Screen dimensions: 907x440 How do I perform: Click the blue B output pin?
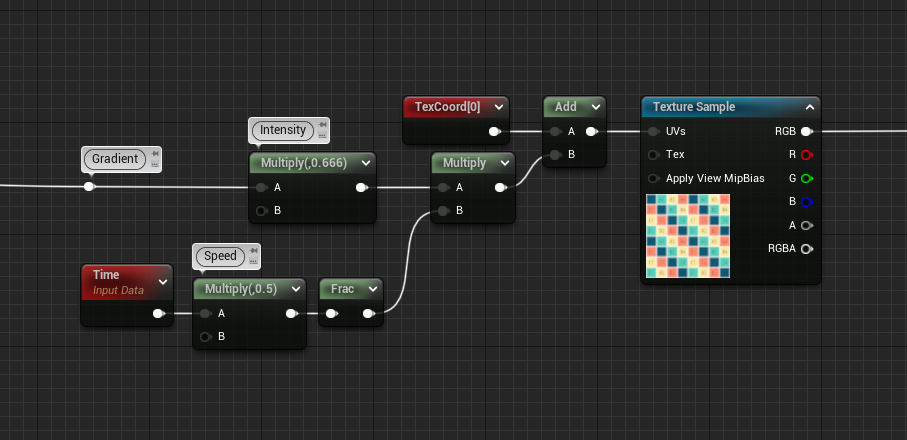[806, 202]
